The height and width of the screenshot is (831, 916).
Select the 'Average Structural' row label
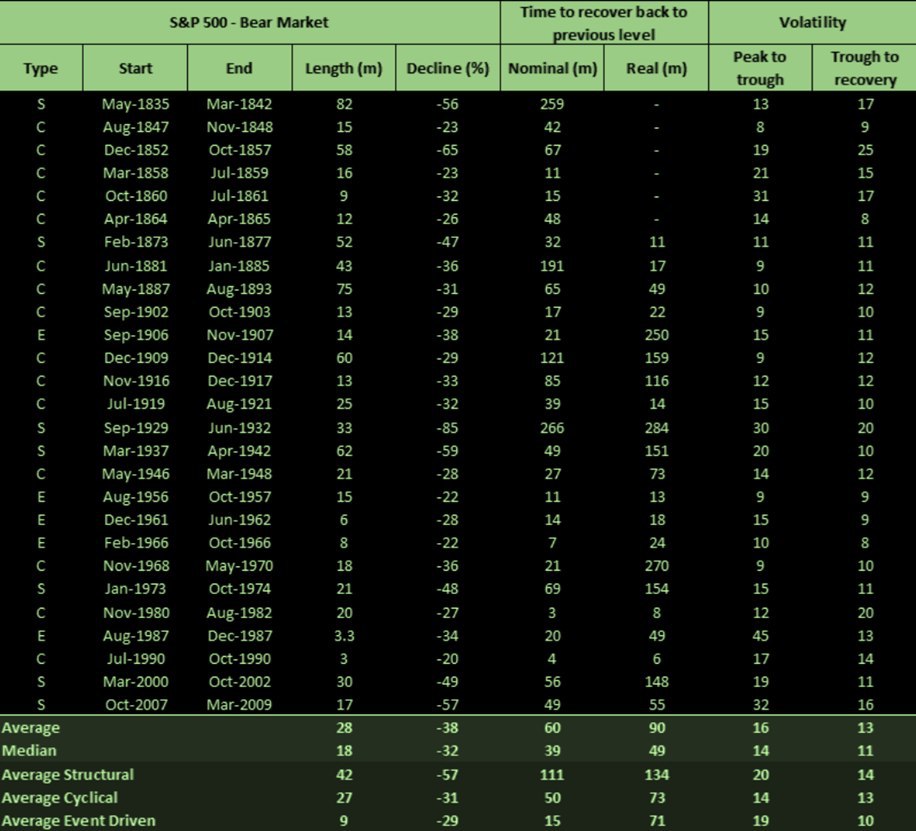click(68, 775)
